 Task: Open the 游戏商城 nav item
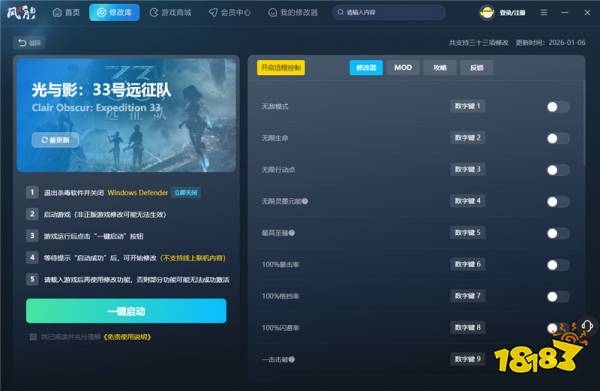click(x=170, y=13)
